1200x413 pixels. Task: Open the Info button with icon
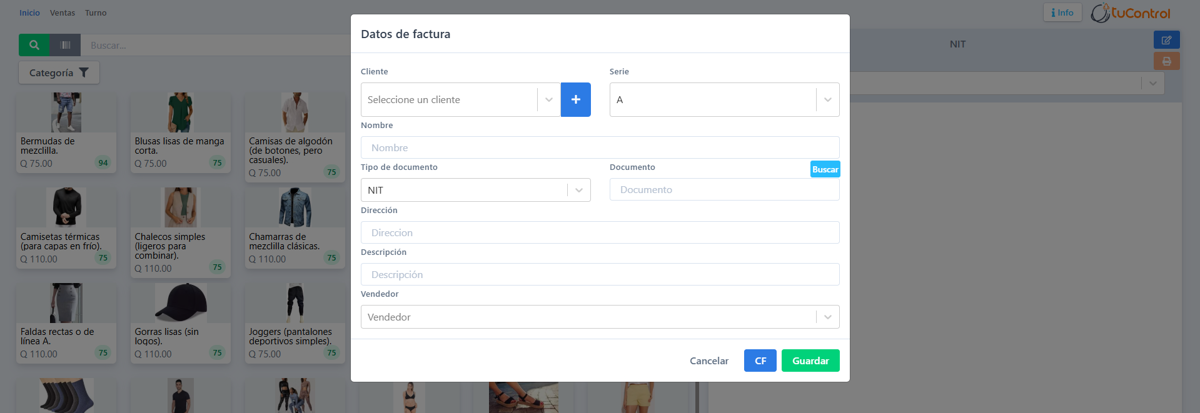pyautogui.click(x=1063, y=13)
